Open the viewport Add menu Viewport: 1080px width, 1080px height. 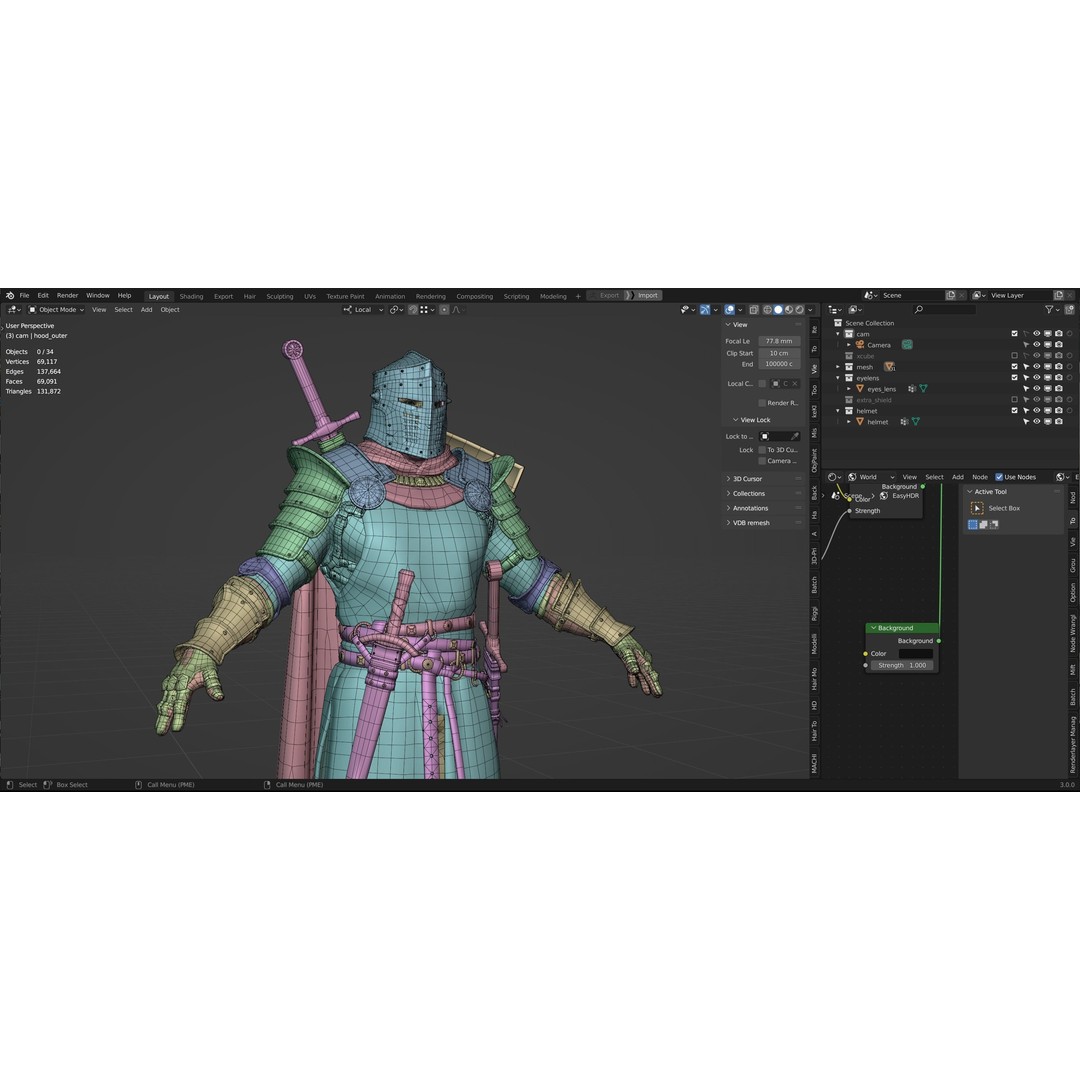coord(147,310)
